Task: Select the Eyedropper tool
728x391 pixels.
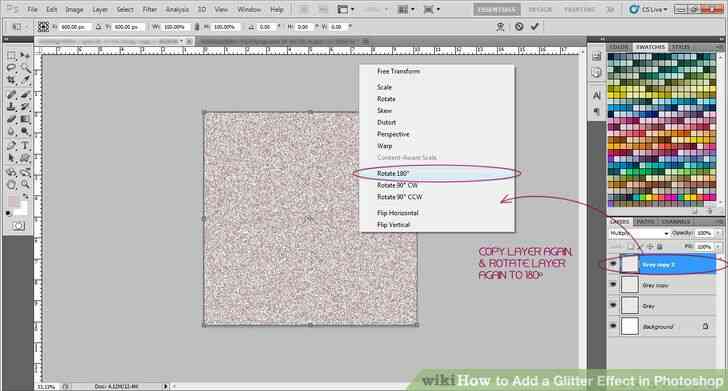Action: point(25,80)
